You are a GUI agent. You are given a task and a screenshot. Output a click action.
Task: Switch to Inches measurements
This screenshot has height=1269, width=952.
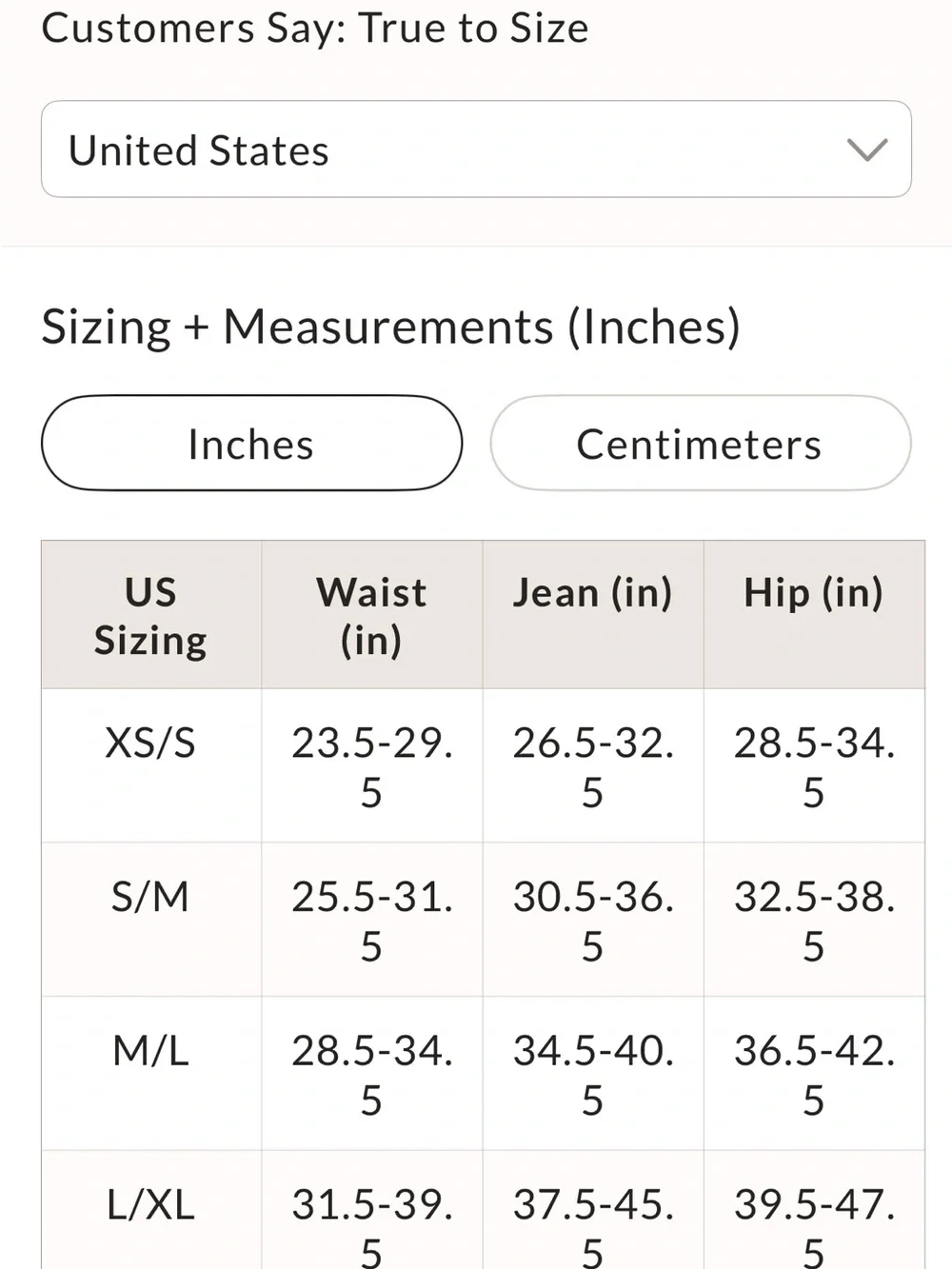(x=251, y=444)
